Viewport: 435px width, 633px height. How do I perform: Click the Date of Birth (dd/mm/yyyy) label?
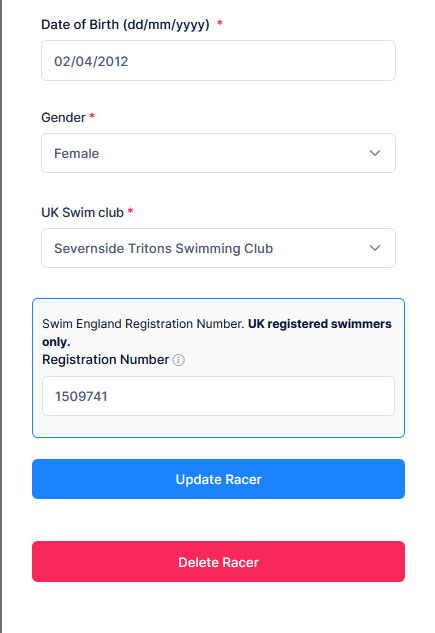(125, 25)
